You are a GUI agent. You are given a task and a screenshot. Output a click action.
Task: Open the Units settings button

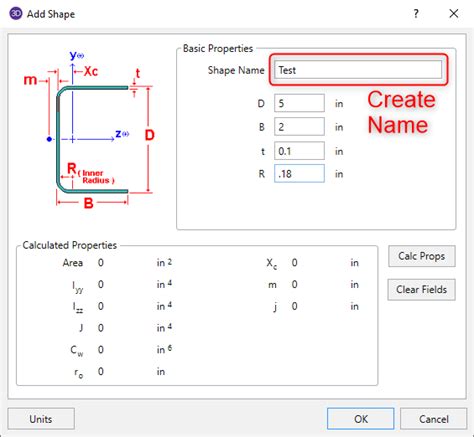[x=41, y=419]
